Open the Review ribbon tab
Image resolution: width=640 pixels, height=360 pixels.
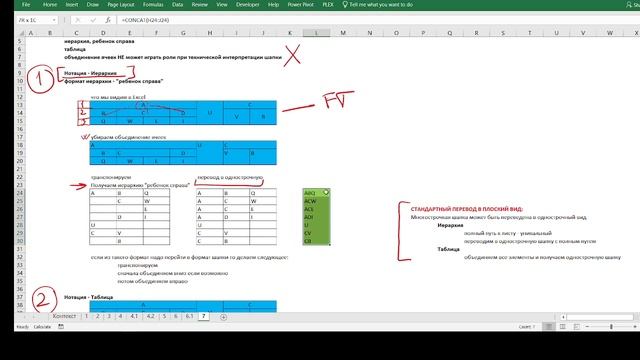pos(200,4)
